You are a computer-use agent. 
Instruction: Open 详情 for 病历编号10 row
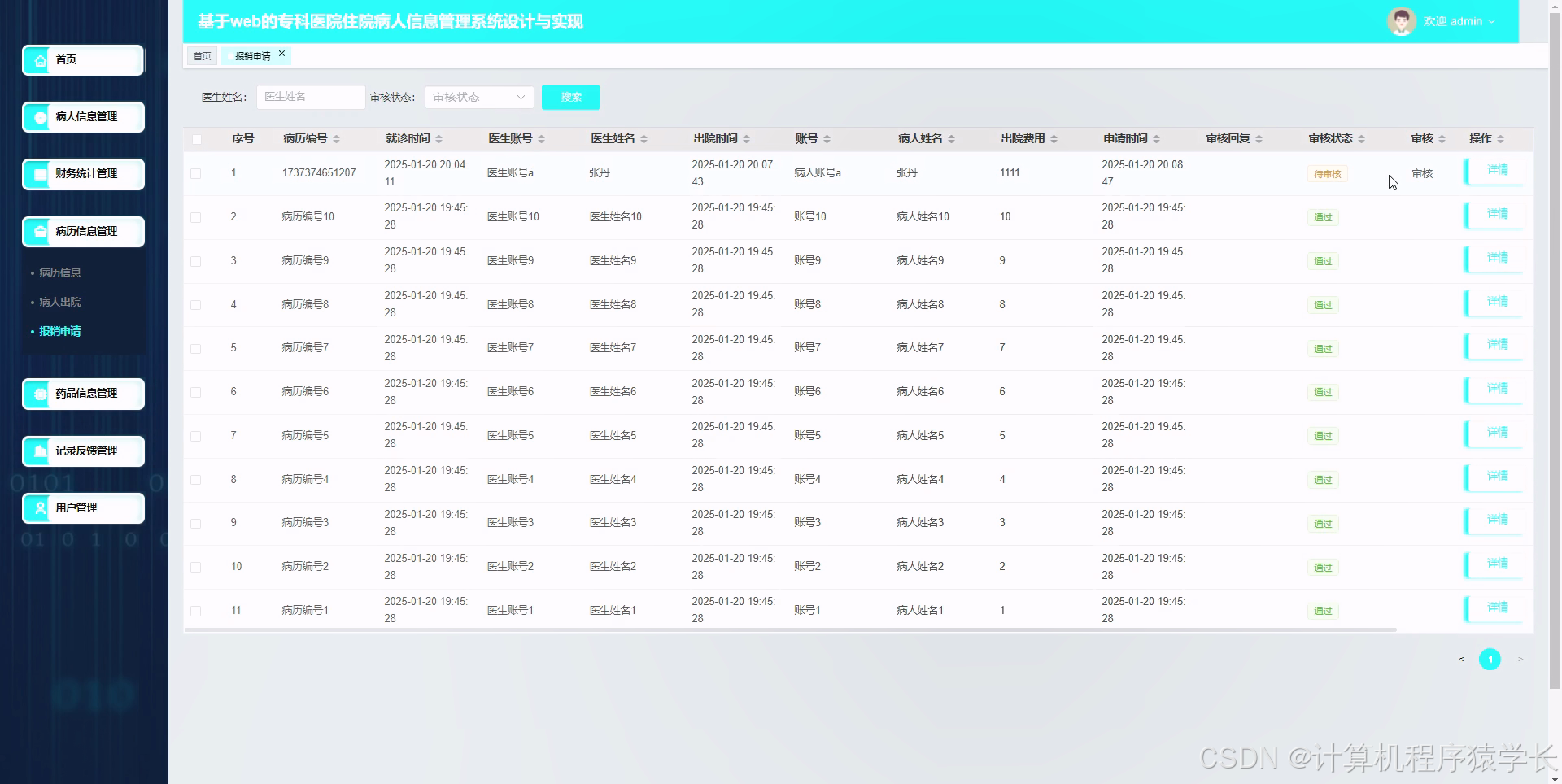point(1494,215)
